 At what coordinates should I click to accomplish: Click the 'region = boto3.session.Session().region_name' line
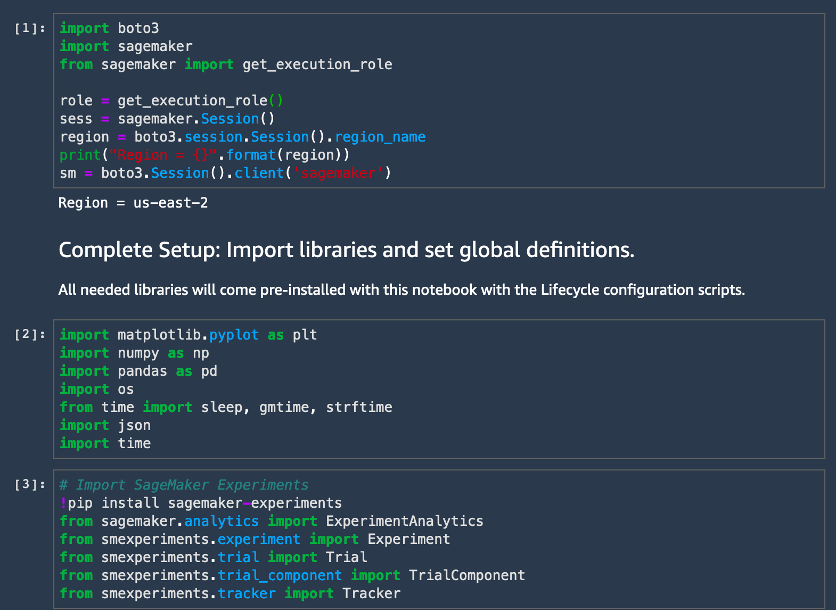click(243, 137)
